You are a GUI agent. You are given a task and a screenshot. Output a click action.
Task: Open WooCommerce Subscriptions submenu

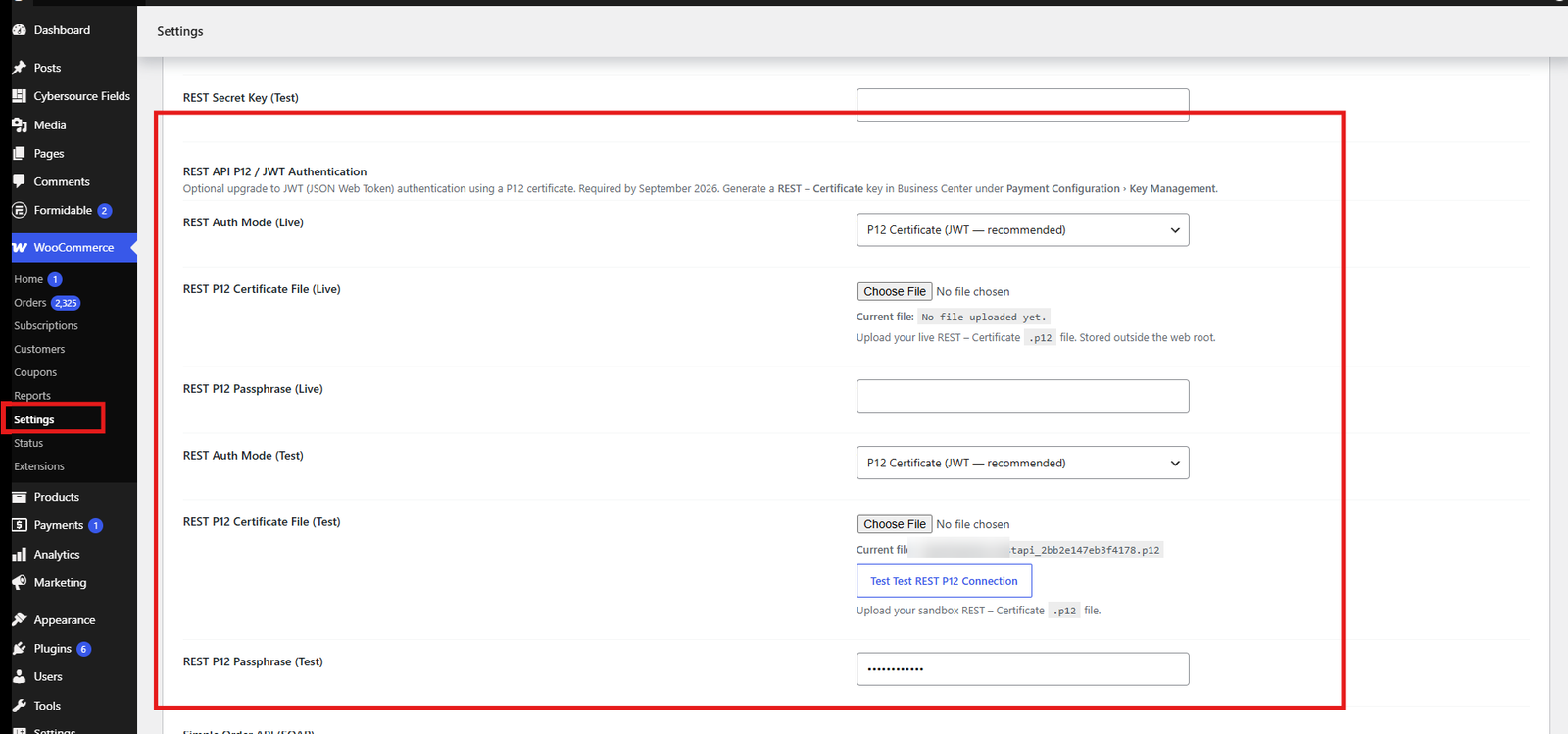click(x=46, y=326)
